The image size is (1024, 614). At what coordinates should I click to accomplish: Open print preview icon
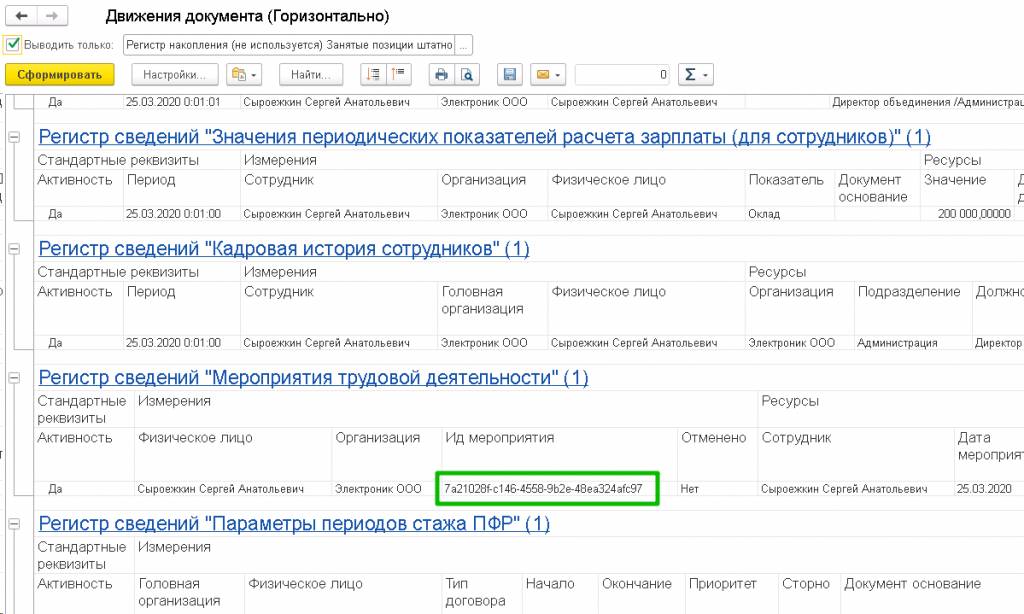pyautogui.click(x=467, y=74)
